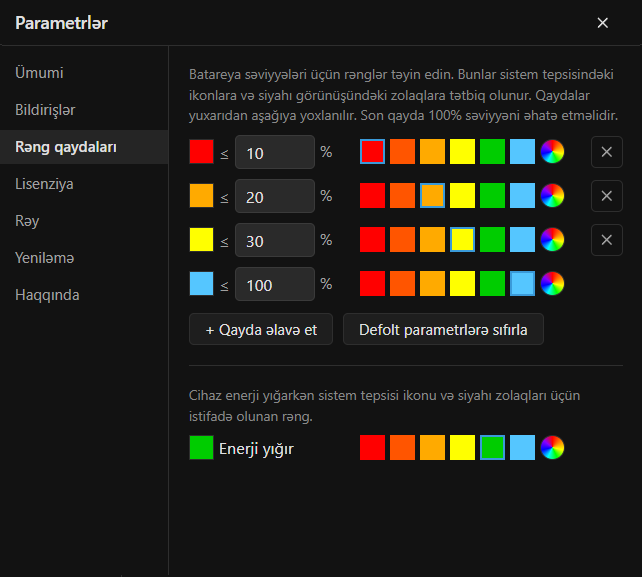
Task: Open custom color wheel for 100% rule
Action: tap(552, 283)
